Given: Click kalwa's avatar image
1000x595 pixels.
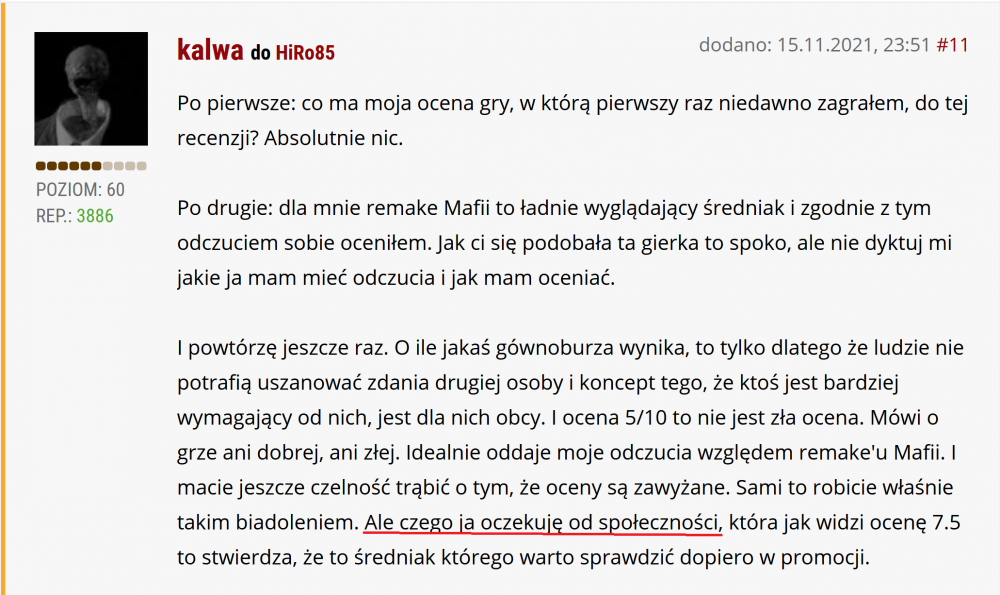Looking at the screenshot, I should coord(91,89).
